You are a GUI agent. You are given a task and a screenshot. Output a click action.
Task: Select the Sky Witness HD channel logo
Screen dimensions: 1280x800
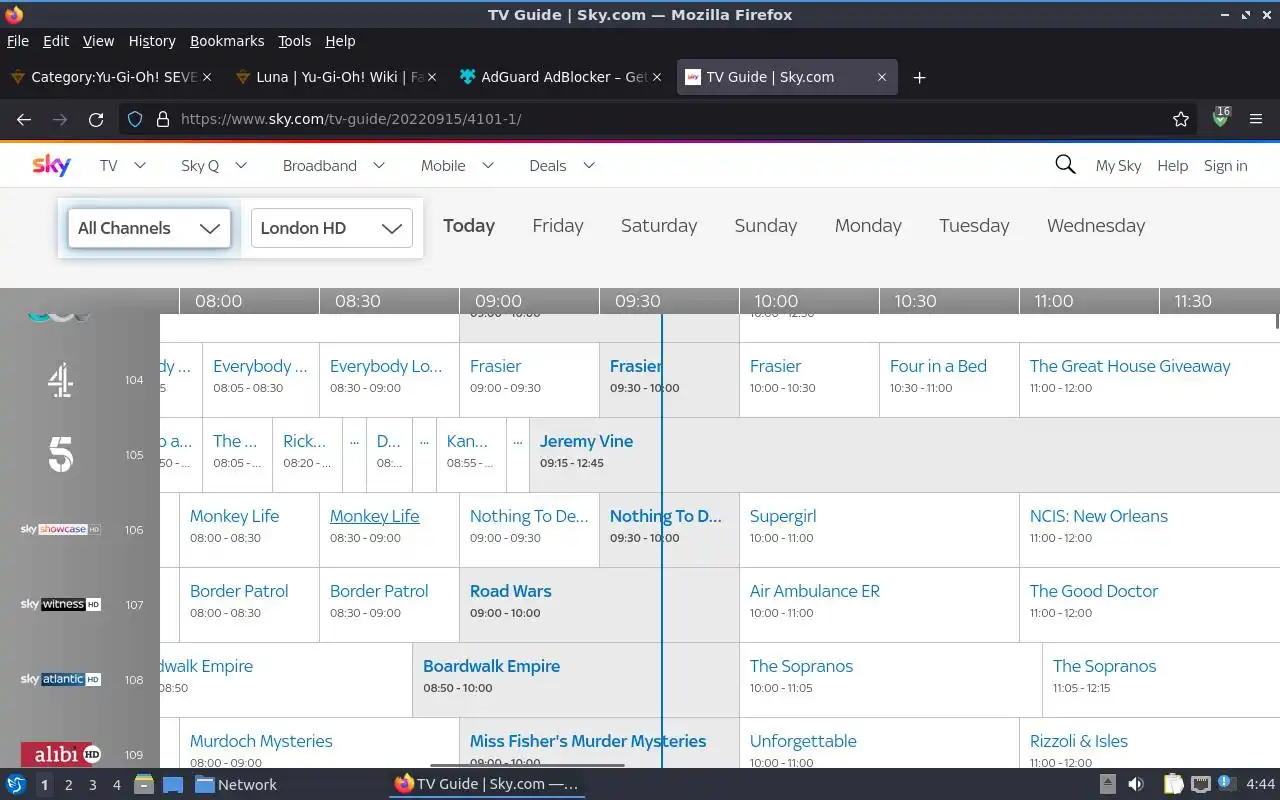(60, 605)
